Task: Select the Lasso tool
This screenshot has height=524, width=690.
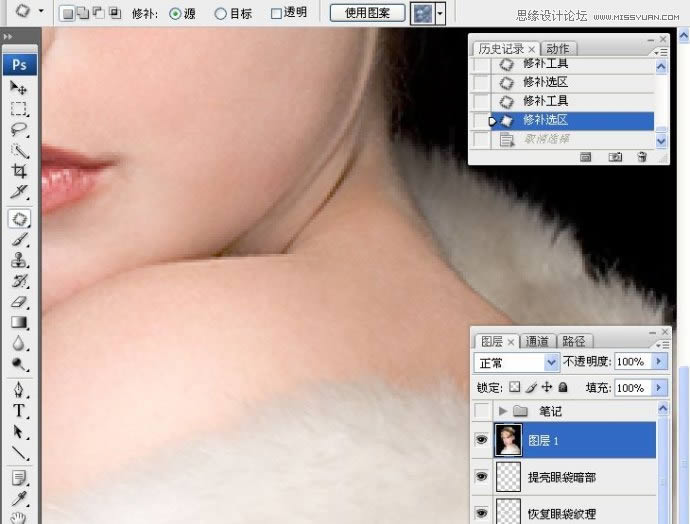Action: (x=19, y=130)
